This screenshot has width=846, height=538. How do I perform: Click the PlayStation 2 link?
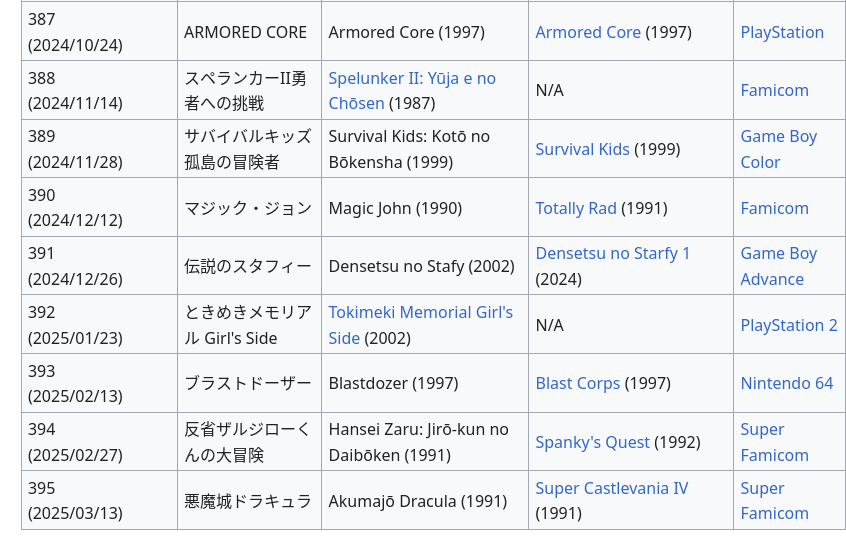(x=789, y=325)
